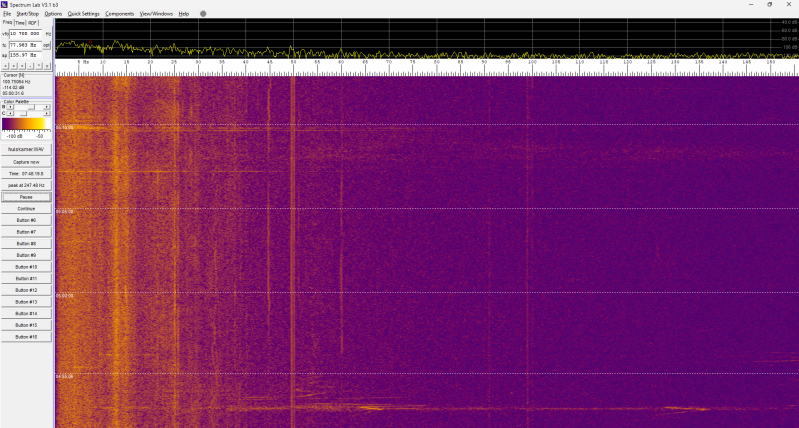Viewport: 799px width, 428px height.
Task: Switch to the Freq tab
Action: click(8, 22)
